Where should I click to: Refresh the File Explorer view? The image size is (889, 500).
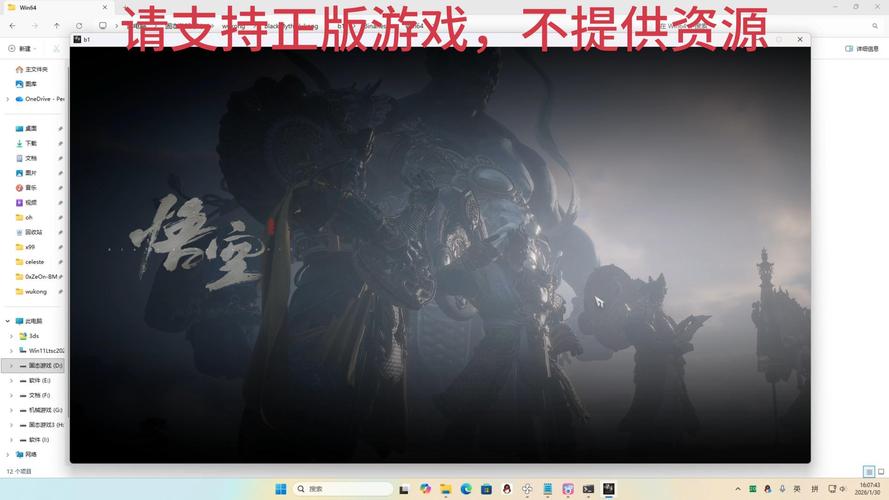pos(79,26)
